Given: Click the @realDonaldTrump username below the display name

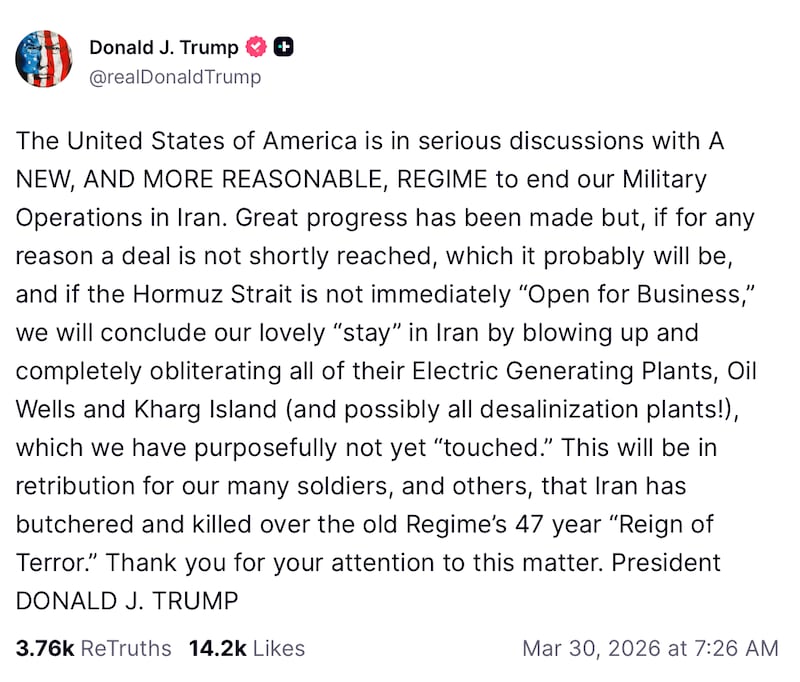Looking at the screenshot, I should coord(175,77).
